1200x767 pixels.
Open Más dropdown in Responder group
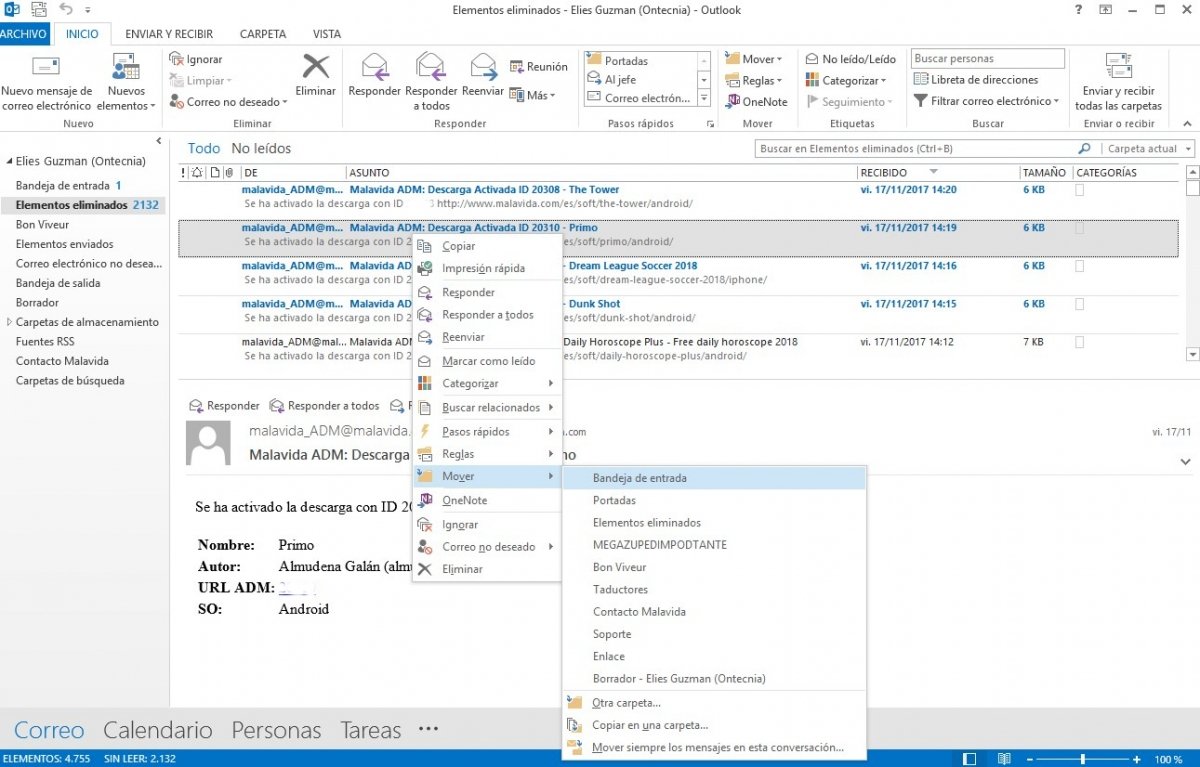tap(533, 96)
